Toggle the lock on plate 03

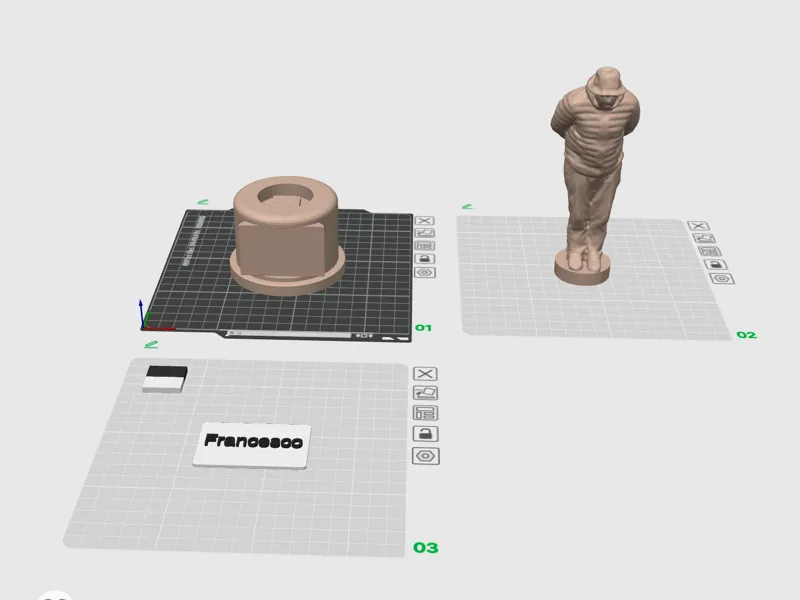click(425, 434)
